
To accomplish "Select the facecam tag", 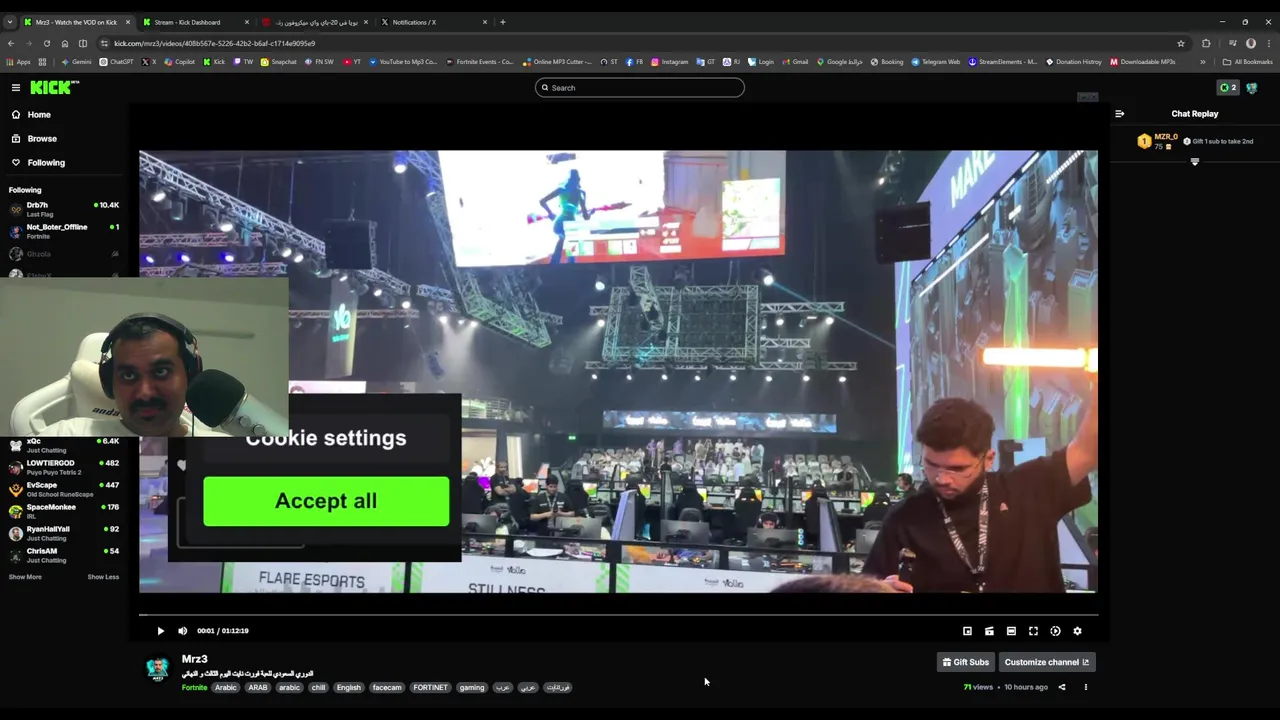I will pyautogui.click(x=387, y=688).
